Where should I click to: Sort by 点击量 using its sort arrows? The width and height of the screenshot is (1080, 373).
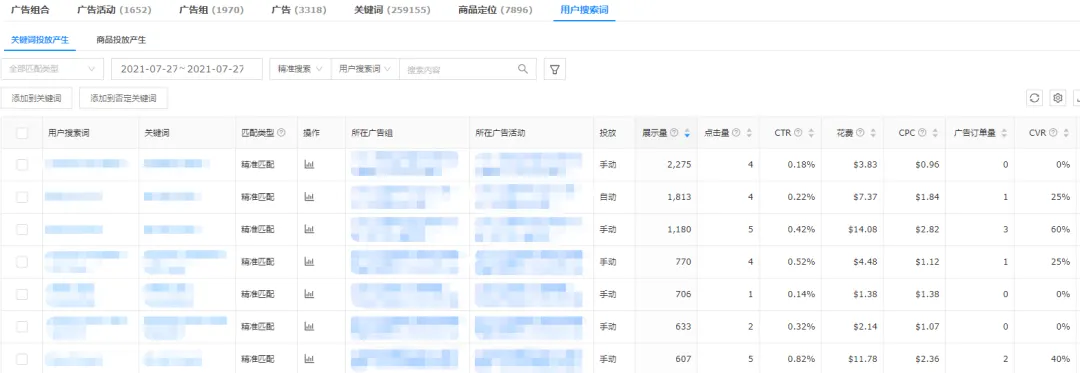click(749, 134)
